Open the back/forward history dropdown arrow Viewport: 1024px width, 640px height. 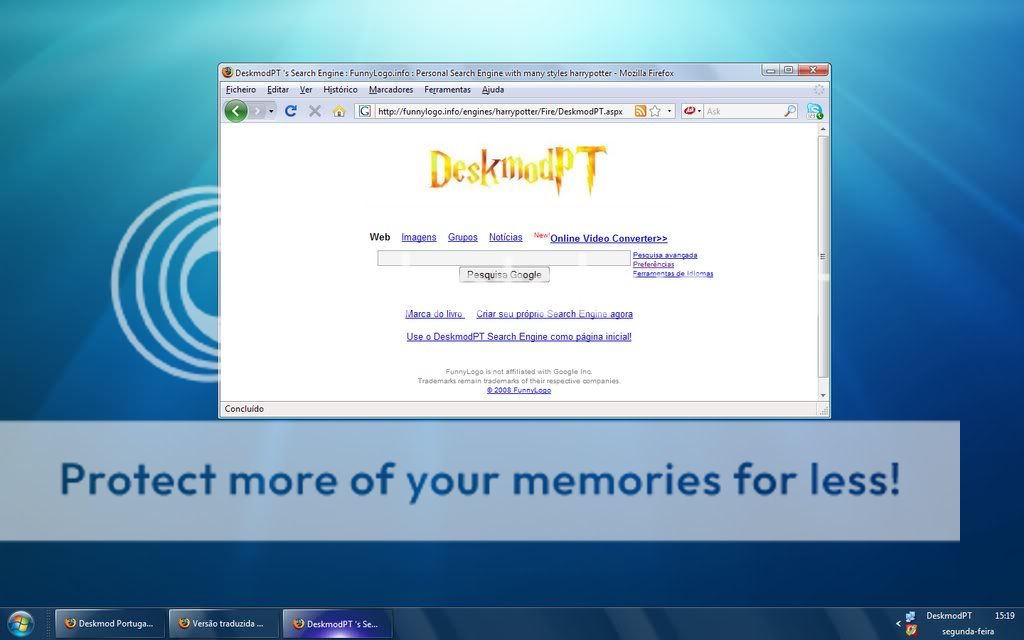click(x=271, y=111)
